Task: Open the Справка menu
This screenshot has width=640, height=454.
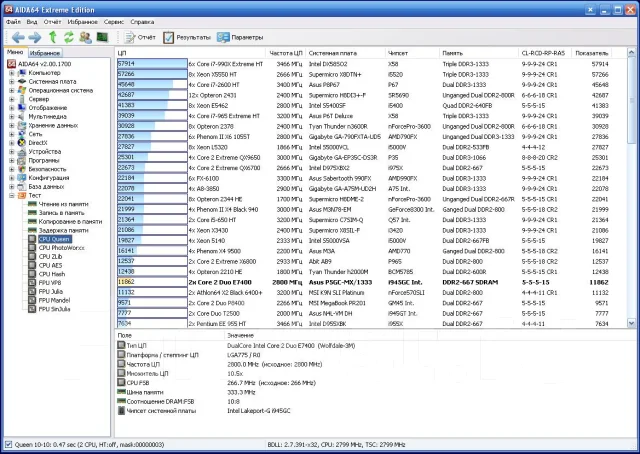Action: (142, 22)
